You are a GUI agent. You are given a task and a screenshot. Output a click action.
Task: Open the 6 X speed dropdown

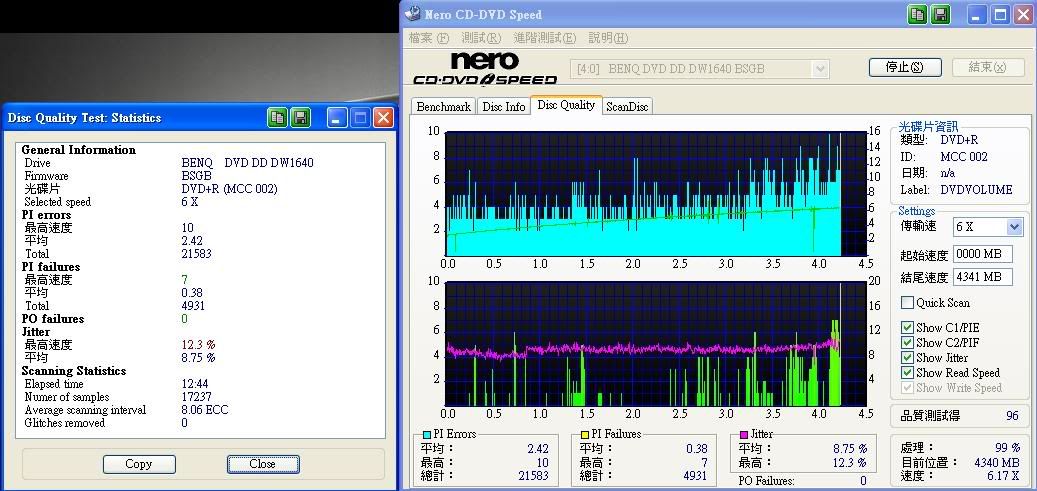pyautogui.click(x=1014, y=227)
